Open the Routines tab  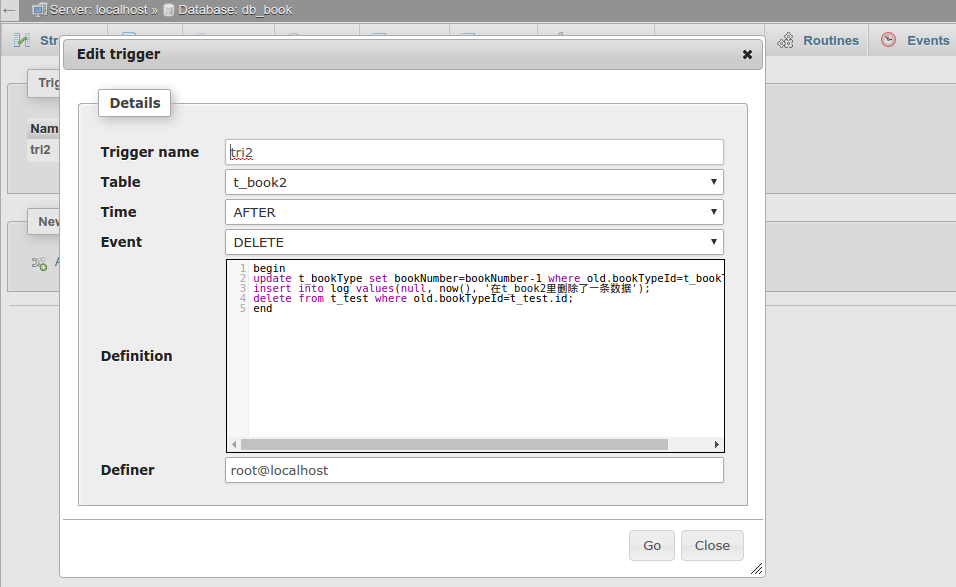[818, 40]
